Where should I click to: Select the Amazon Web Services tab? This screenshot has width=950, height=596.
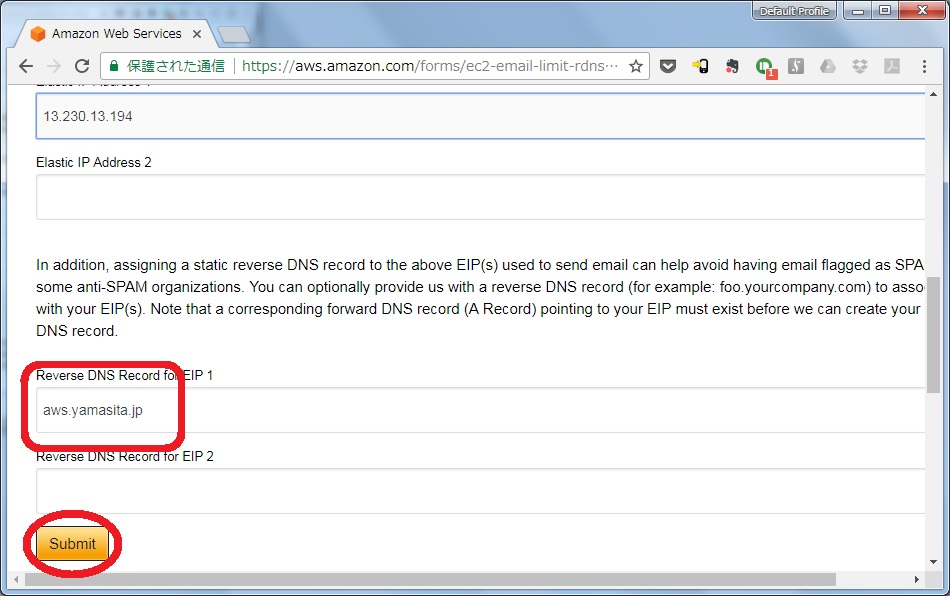click(x=116, y=34)
